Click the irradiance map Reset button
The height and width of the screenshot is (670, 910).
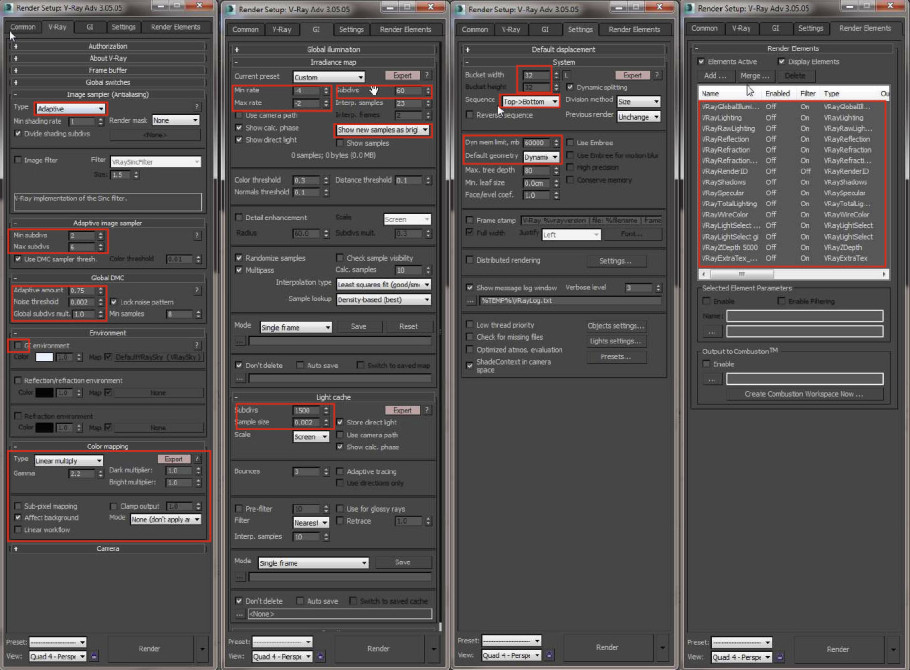[408, 326]
